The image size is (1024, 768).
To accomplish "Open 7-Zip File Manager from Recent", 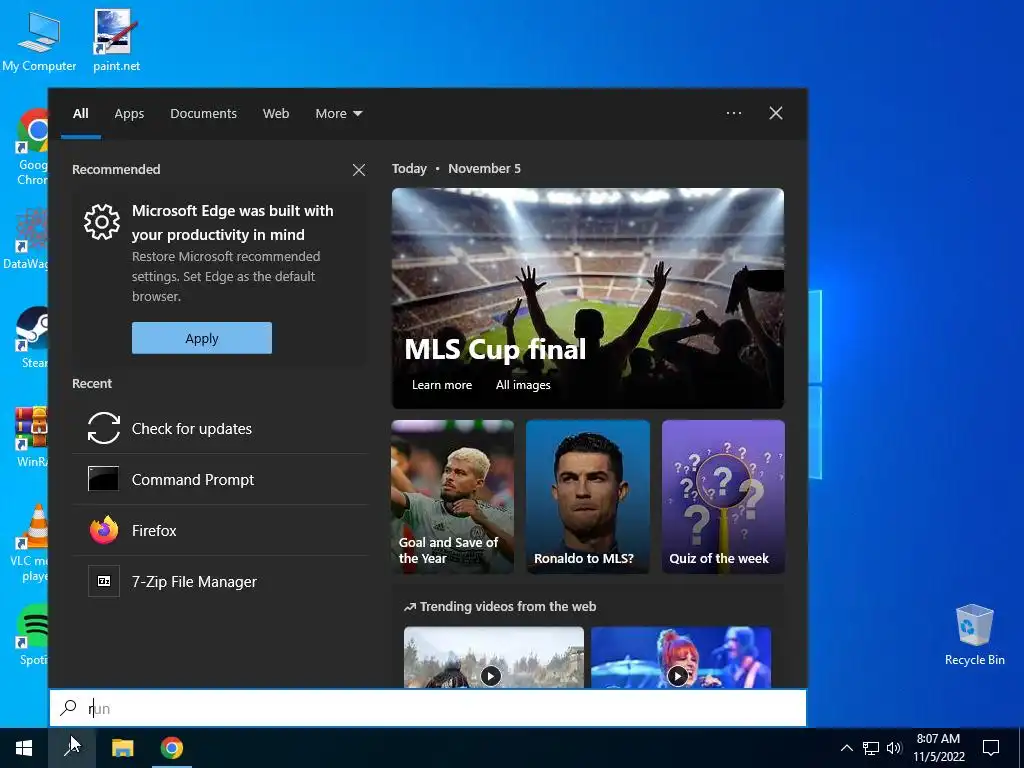I will click(220, 581).
